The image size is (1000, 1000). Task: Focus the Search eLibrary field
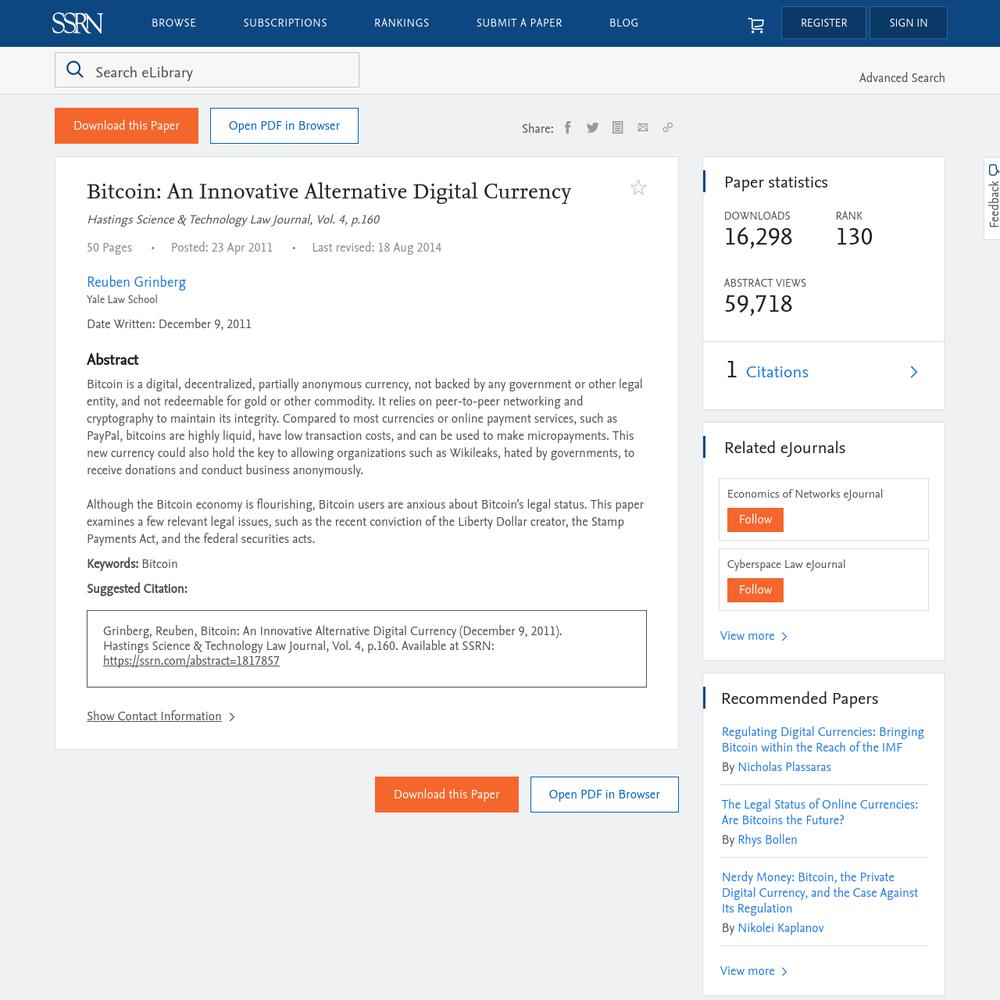click(x=207, y=70)
